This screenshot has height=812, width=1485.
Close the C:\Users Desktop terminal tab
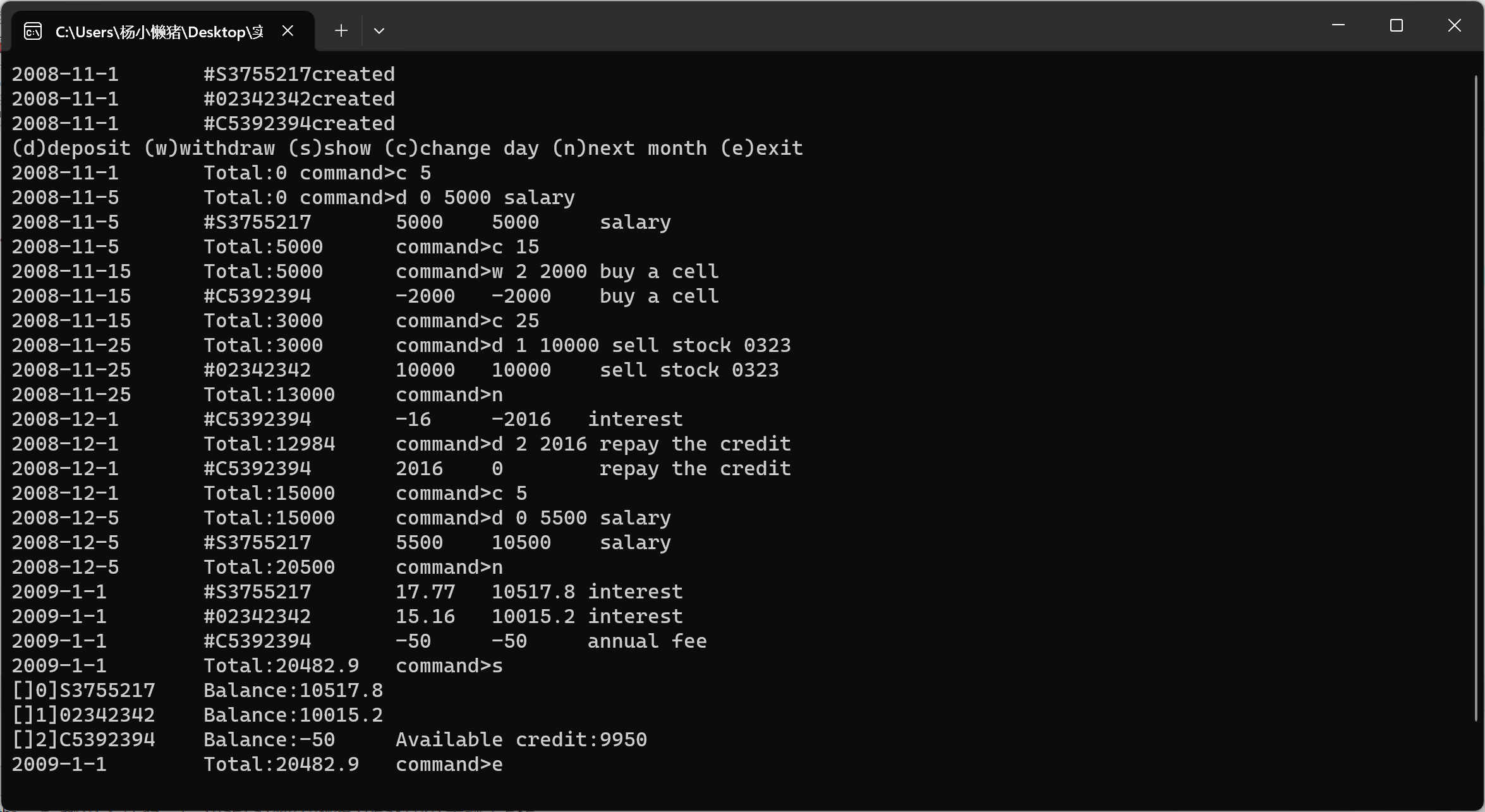[x=288, y=30]
